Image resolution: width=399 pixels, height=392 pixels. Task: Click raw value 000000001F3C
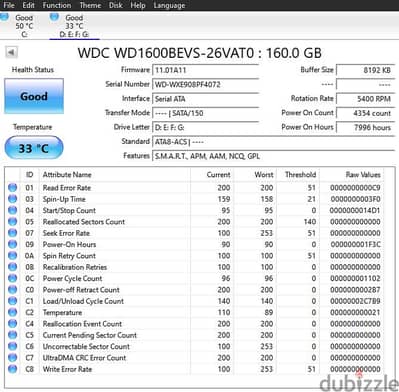tap(355, 244)
